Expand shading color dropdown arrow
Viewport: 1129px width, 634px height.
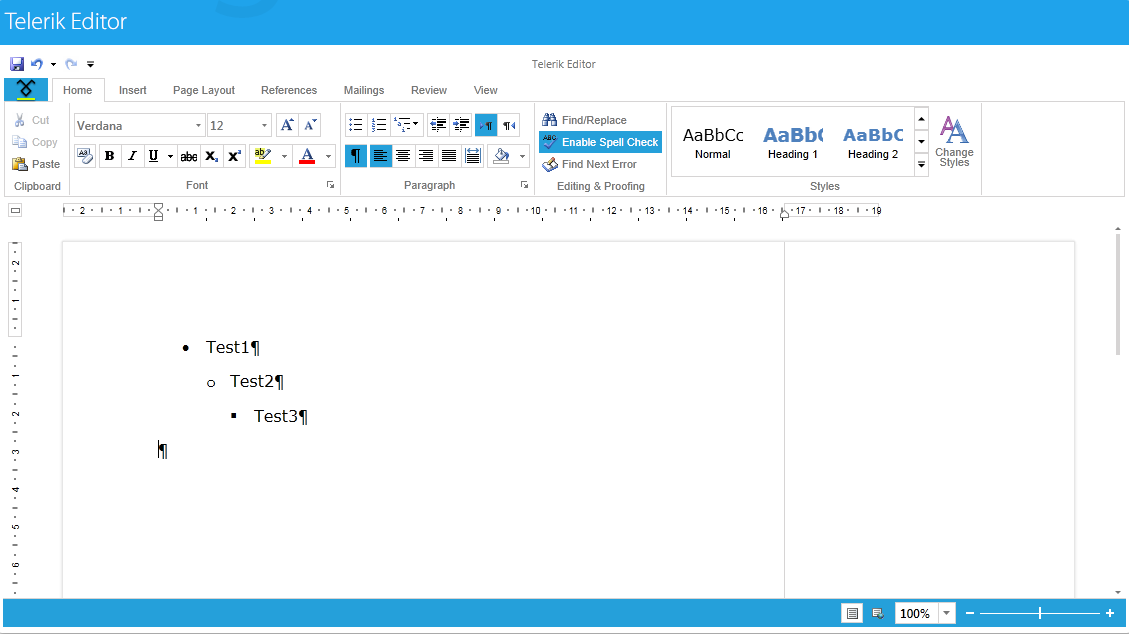pyautogui.click(x=522, y=155)
